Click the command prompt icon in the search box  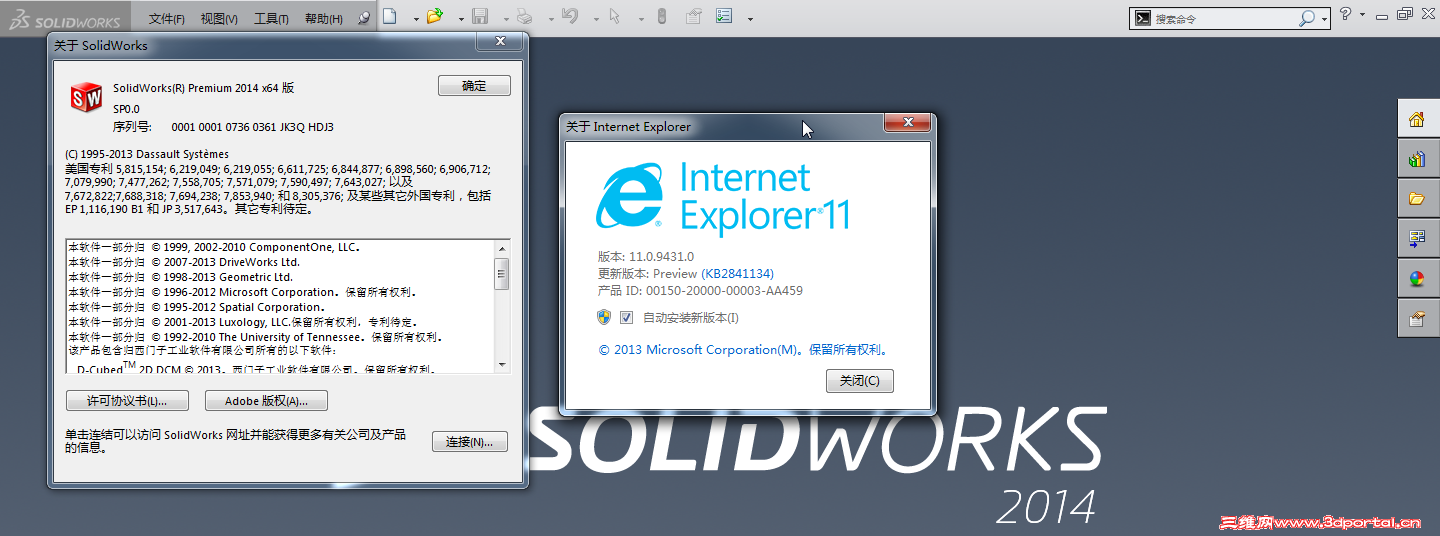tap(1143, 18)
